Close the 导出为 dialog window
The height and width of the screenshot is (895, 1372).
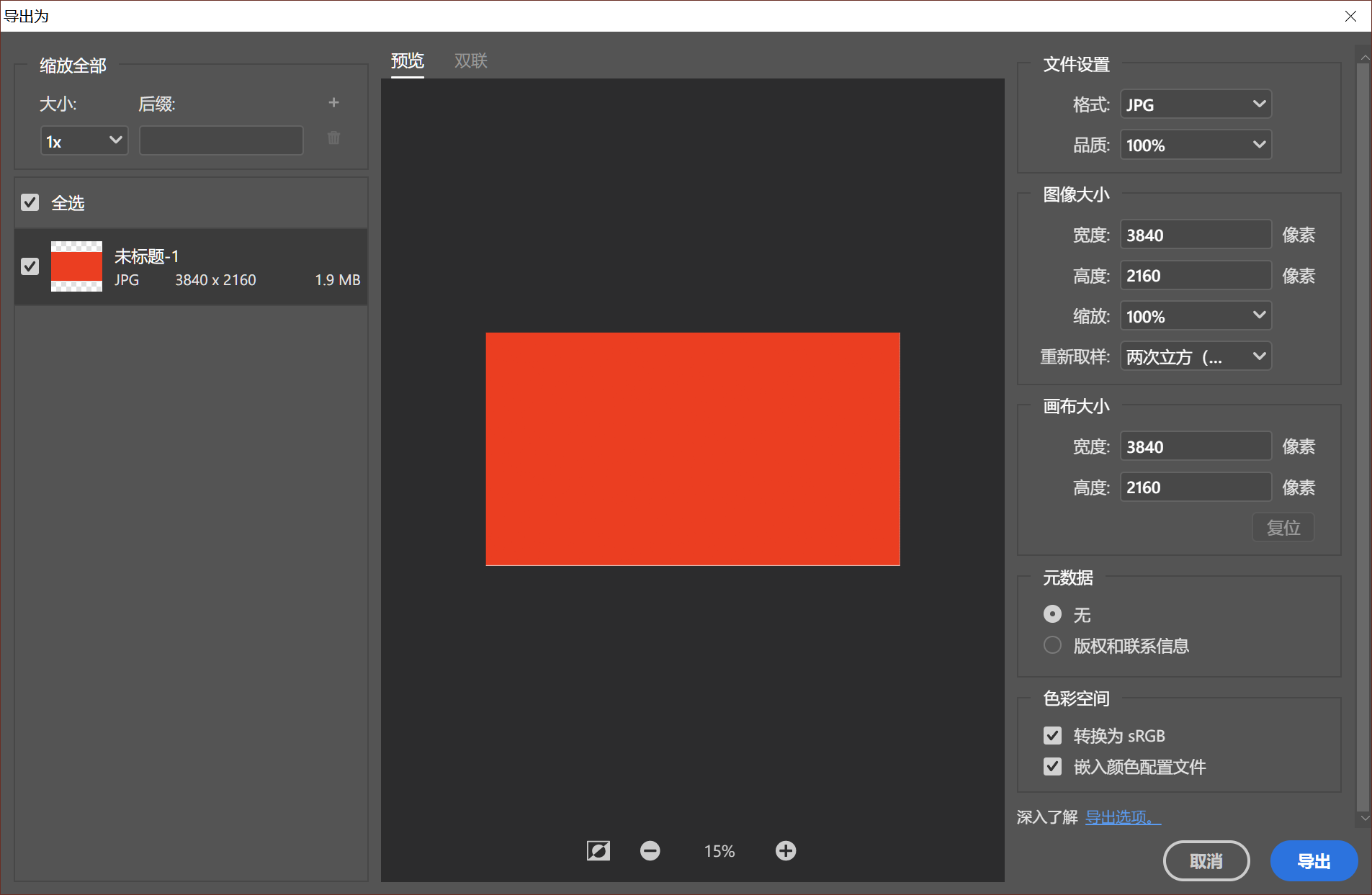1350,16
